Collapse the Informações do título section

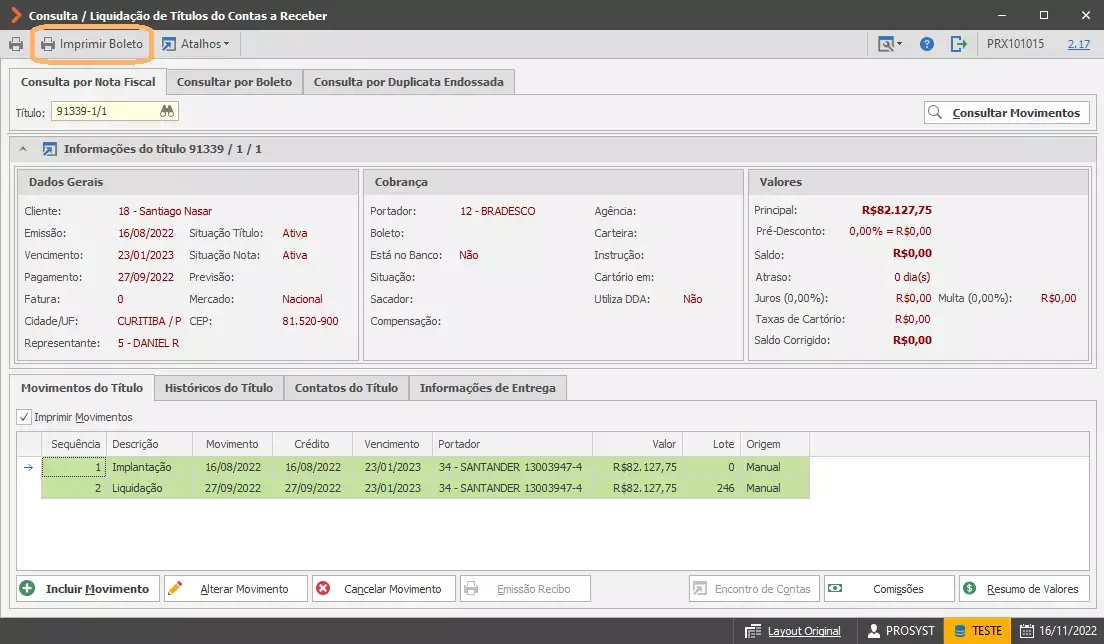coord(23,149)
